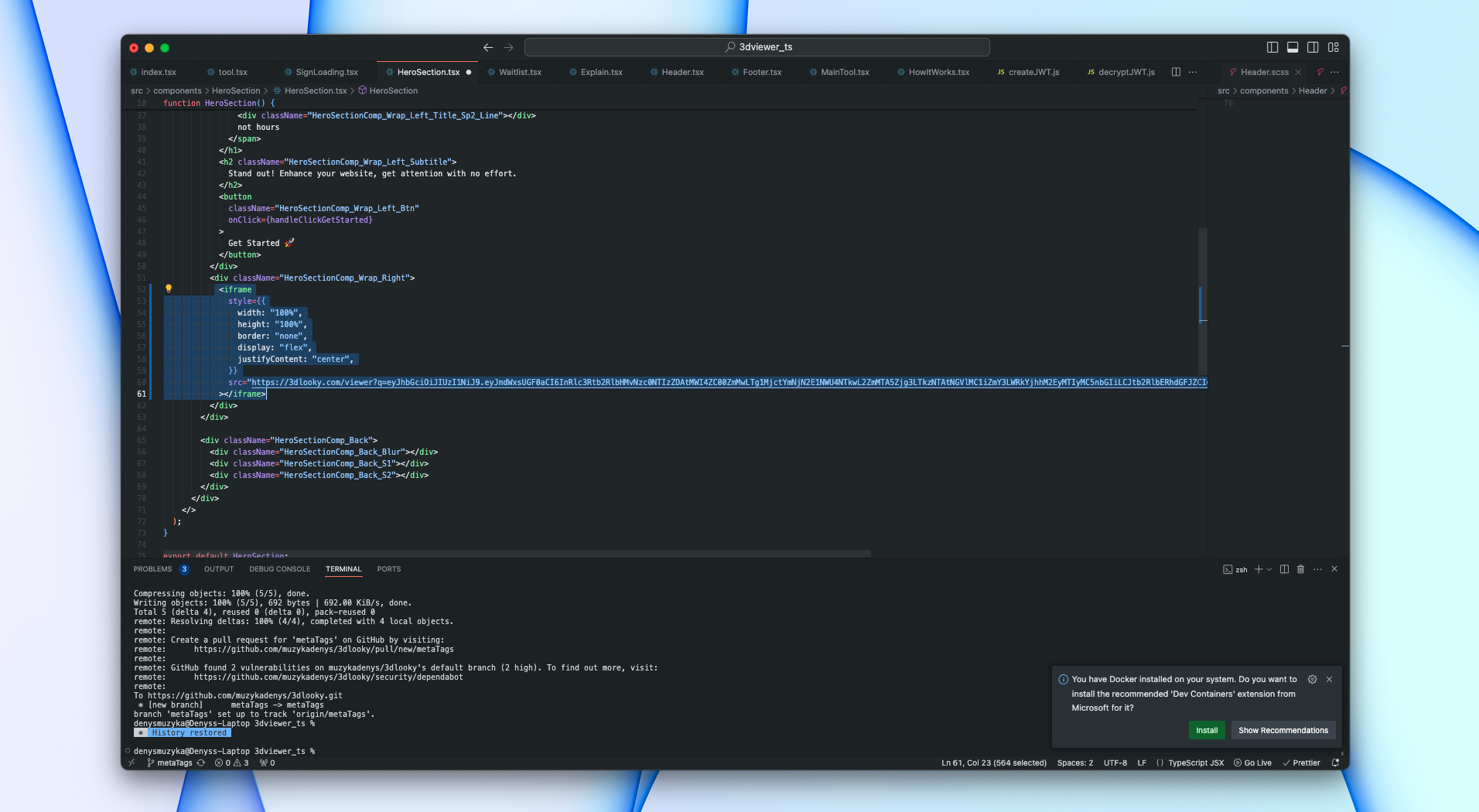Open the Output panel tab
The image size is (1479, 812).
tap(219, 568)
